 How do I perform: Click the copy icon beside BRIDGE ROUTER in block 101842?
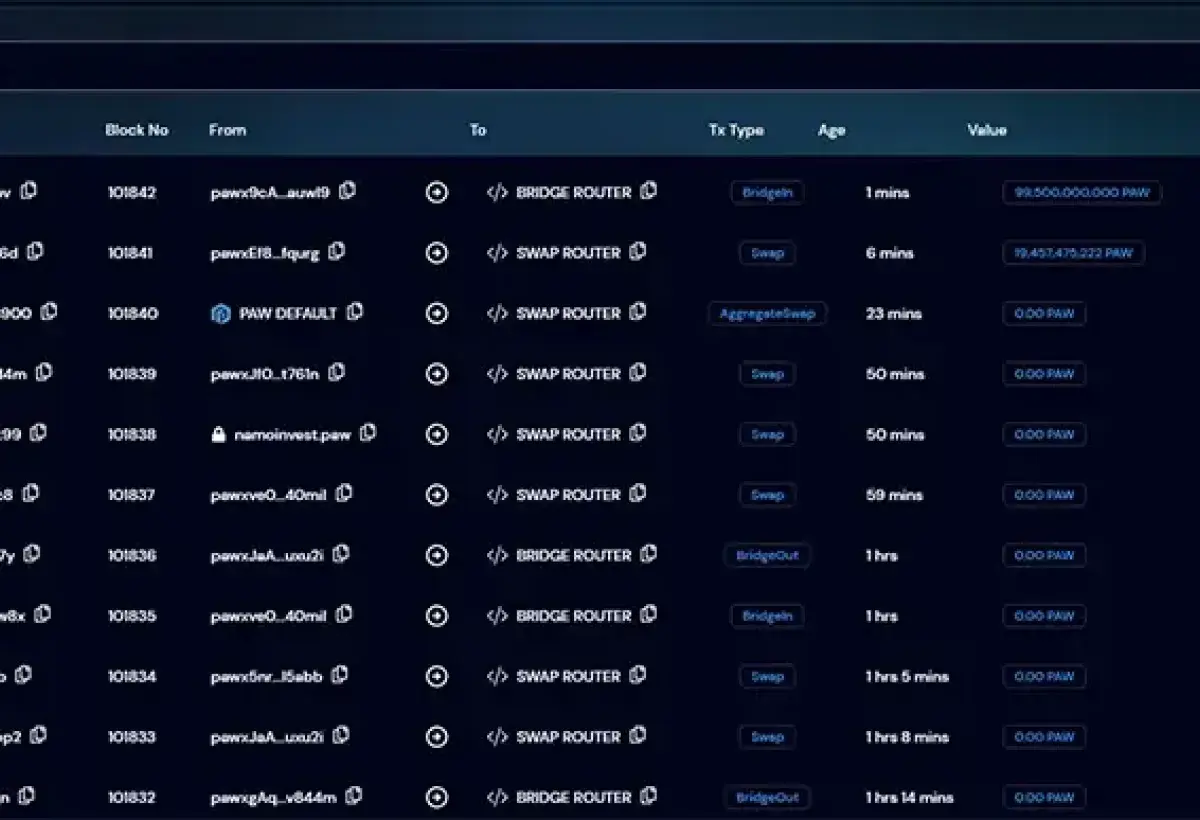[x=651, y=192]
